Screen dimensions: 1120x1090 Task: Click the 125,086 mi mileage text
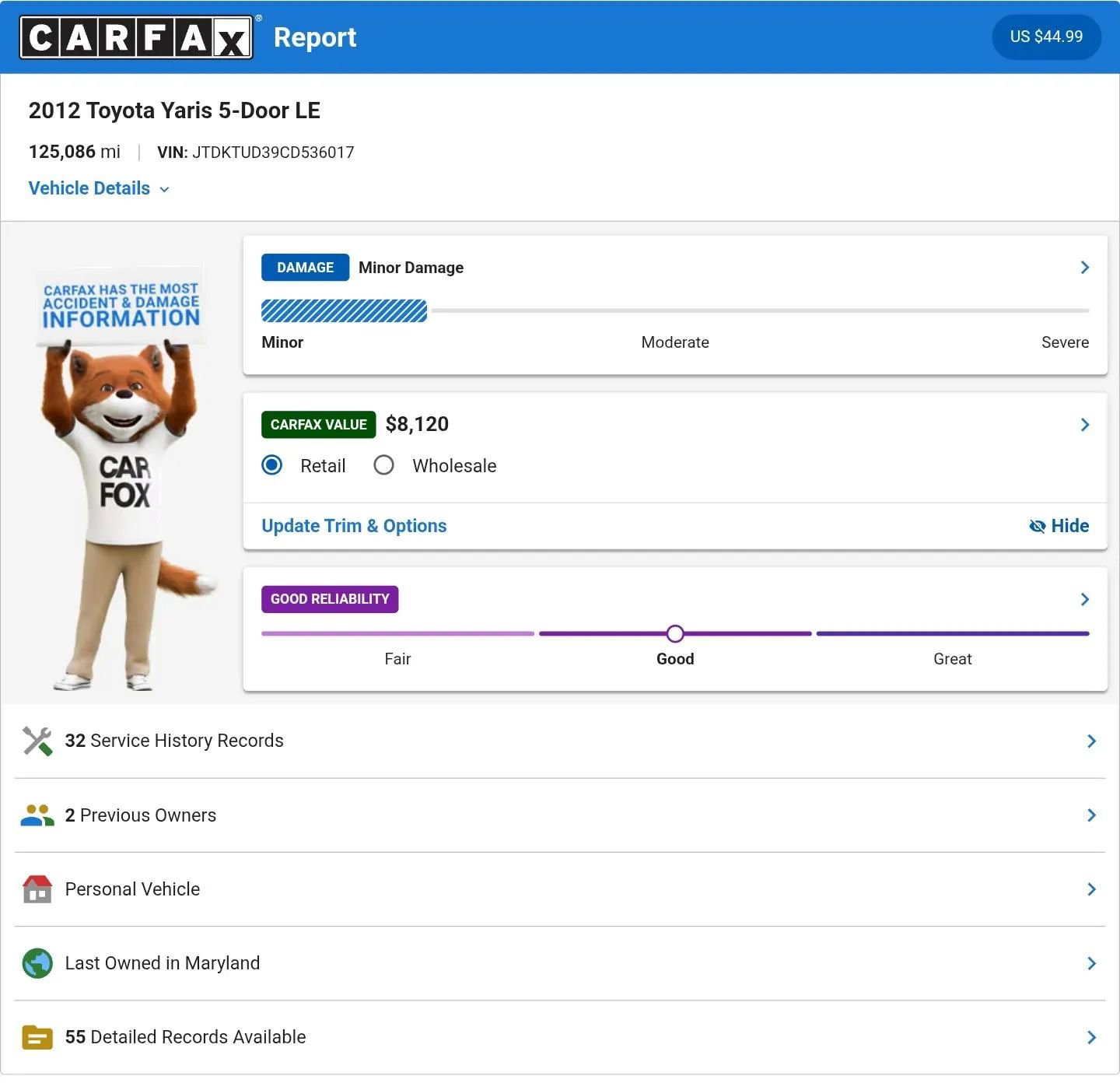pyautogui.click(x=75, y=152)
